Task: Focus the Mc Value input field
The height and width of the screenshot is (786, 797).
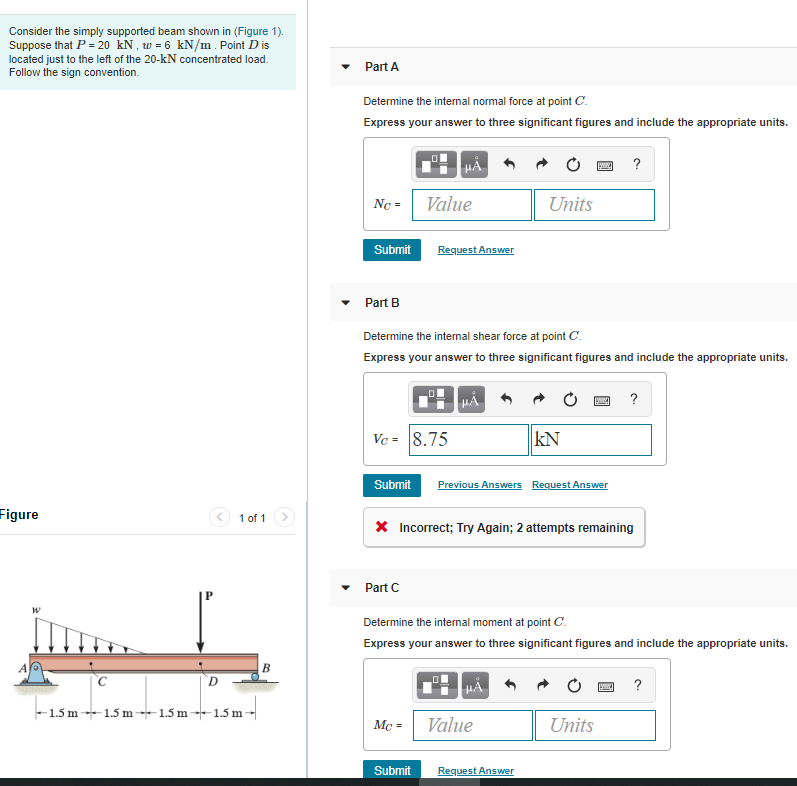Action: click(473, 725)
